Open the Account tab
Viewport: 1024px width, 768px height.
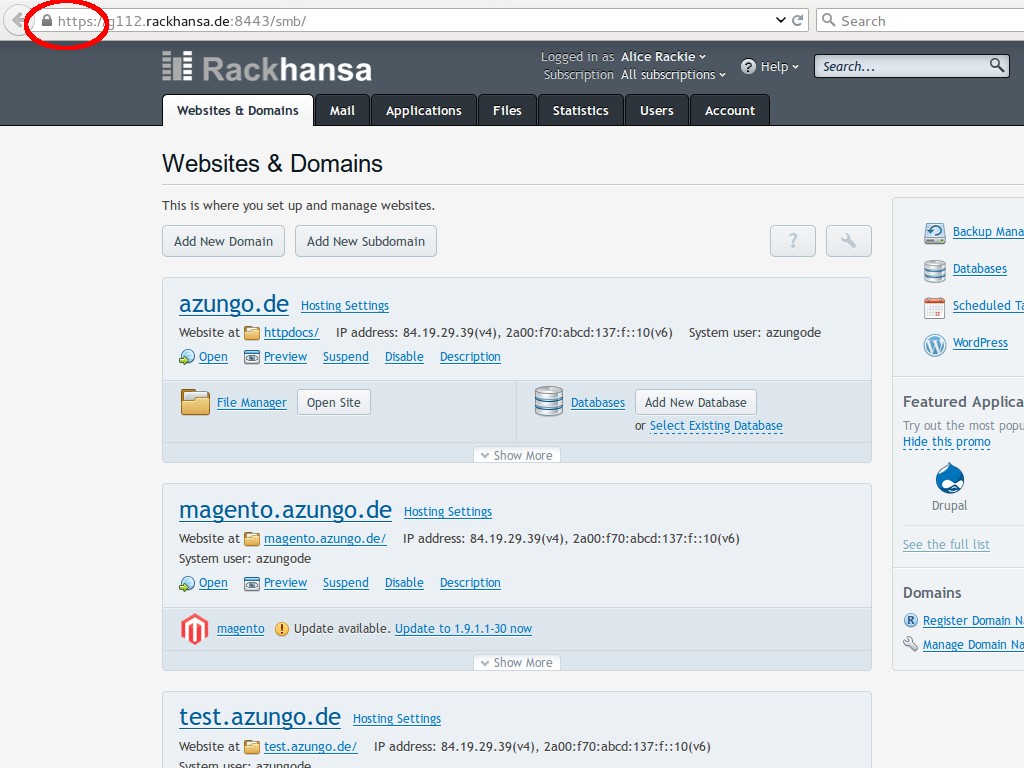coord(729,110)
